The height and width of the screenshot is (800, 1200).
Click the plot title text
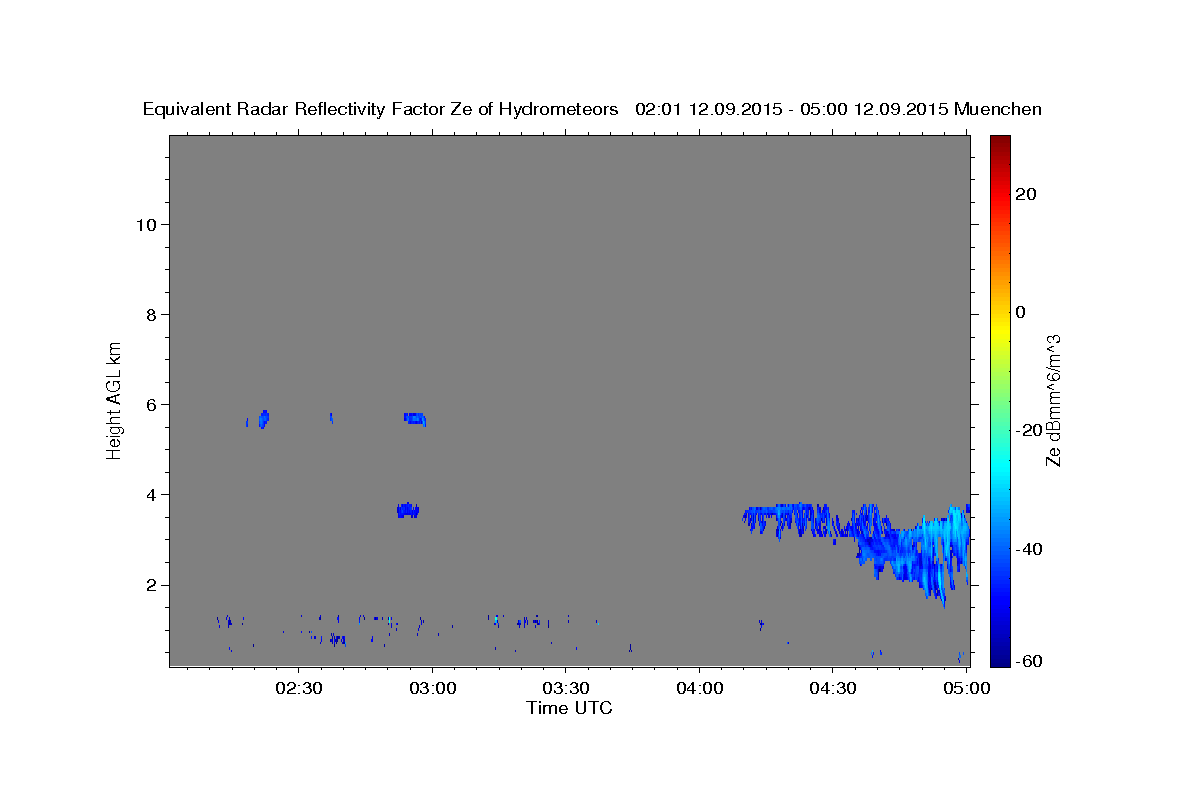pyautogui.click(x=592, y=109)
